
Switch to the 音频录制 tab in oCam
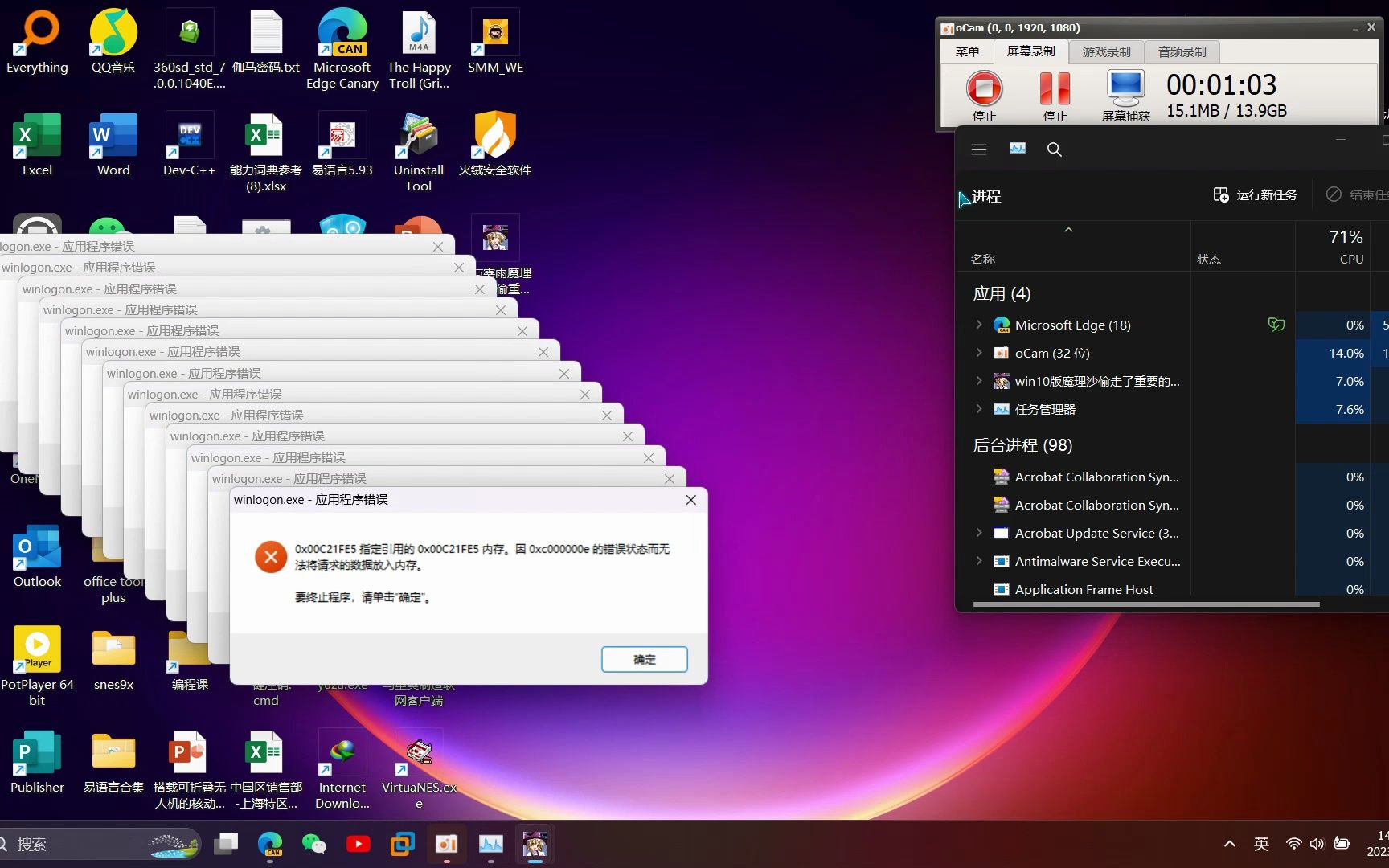pyautogui.click(x=1181, y=51)
